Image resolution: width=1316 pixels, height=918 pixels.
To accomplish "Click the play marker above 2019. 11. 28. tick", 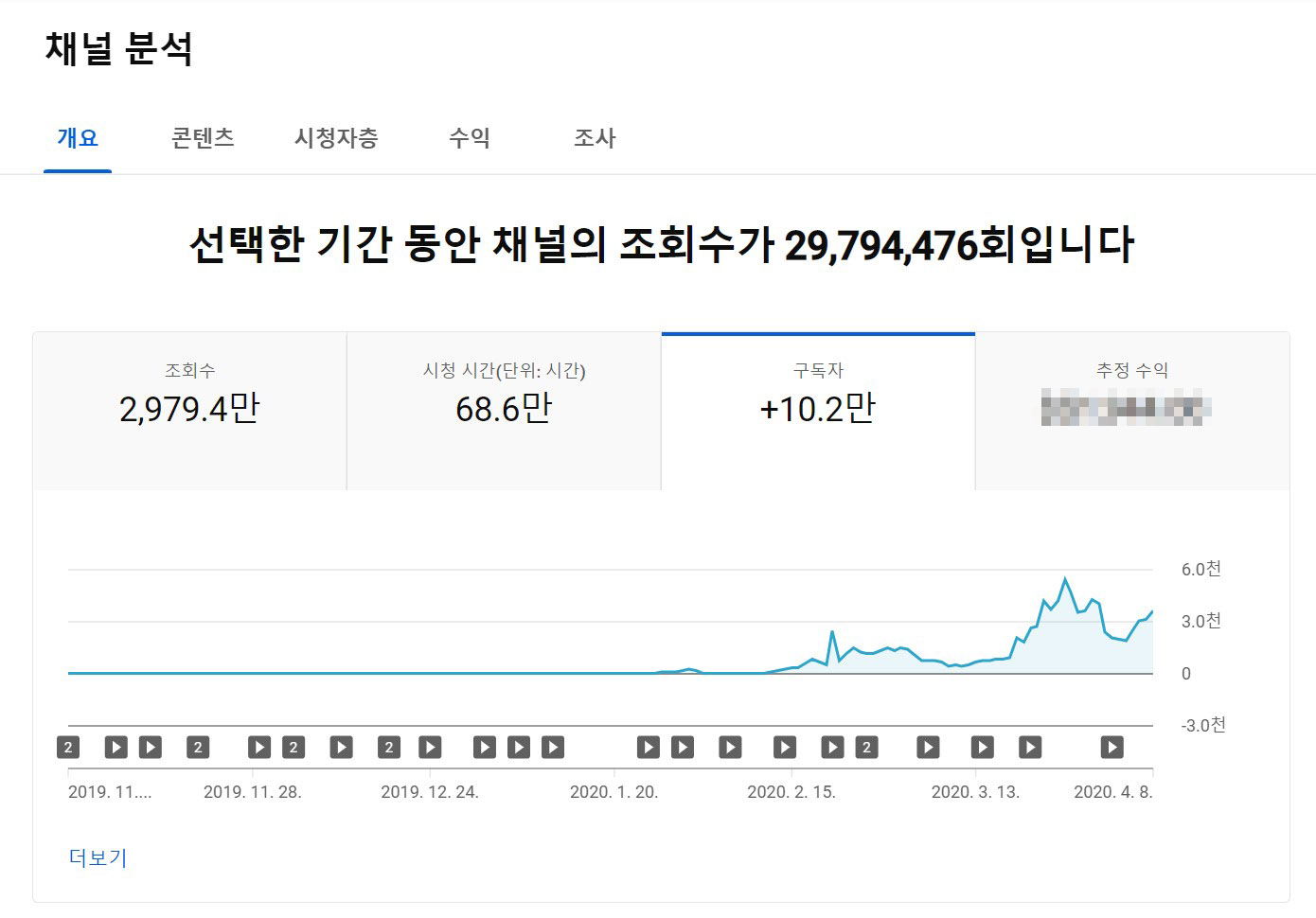I will tap(259, 748).
